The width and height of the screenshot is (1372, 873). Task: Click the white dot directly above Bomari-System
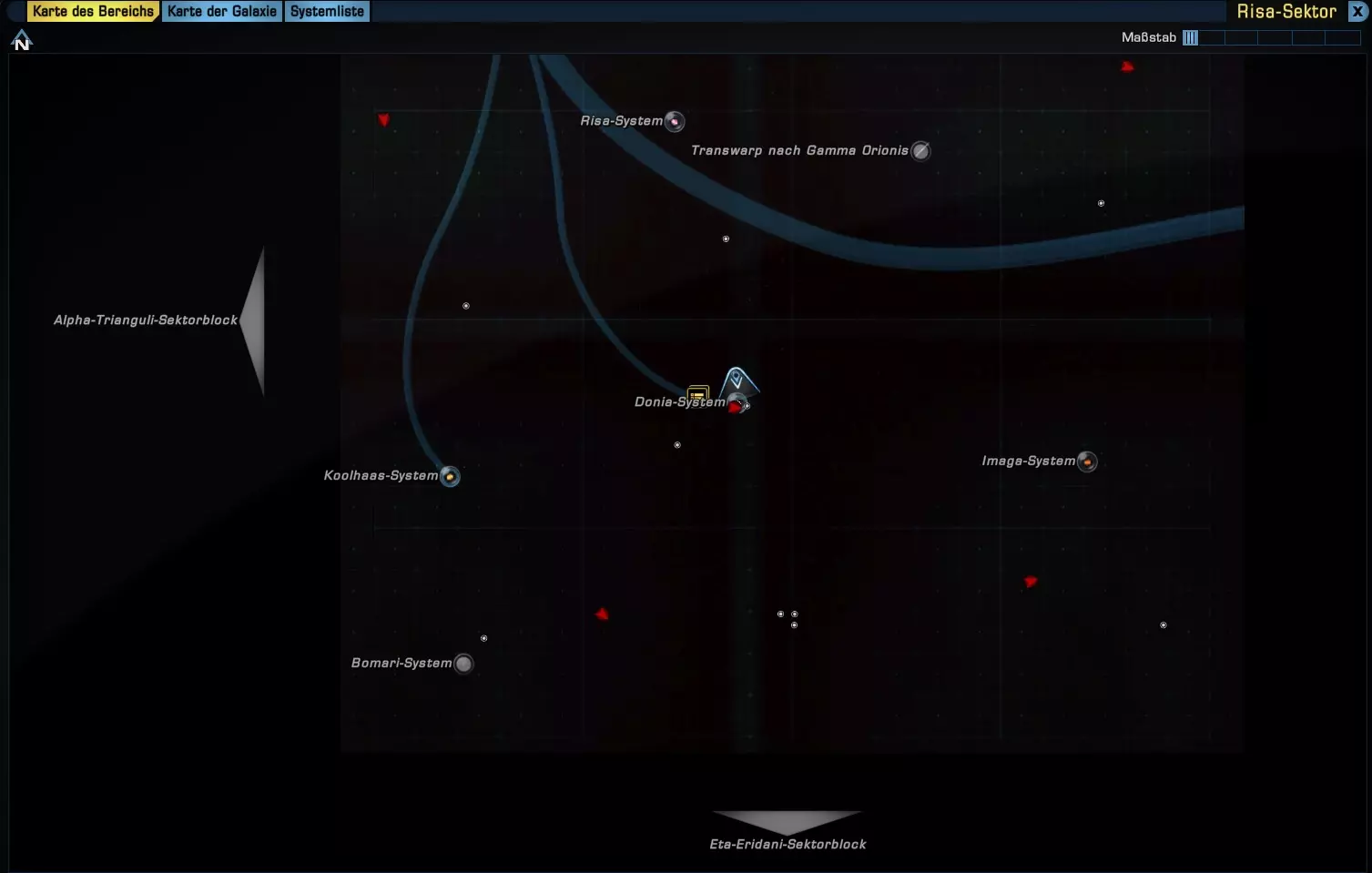(x=484, y=638)
